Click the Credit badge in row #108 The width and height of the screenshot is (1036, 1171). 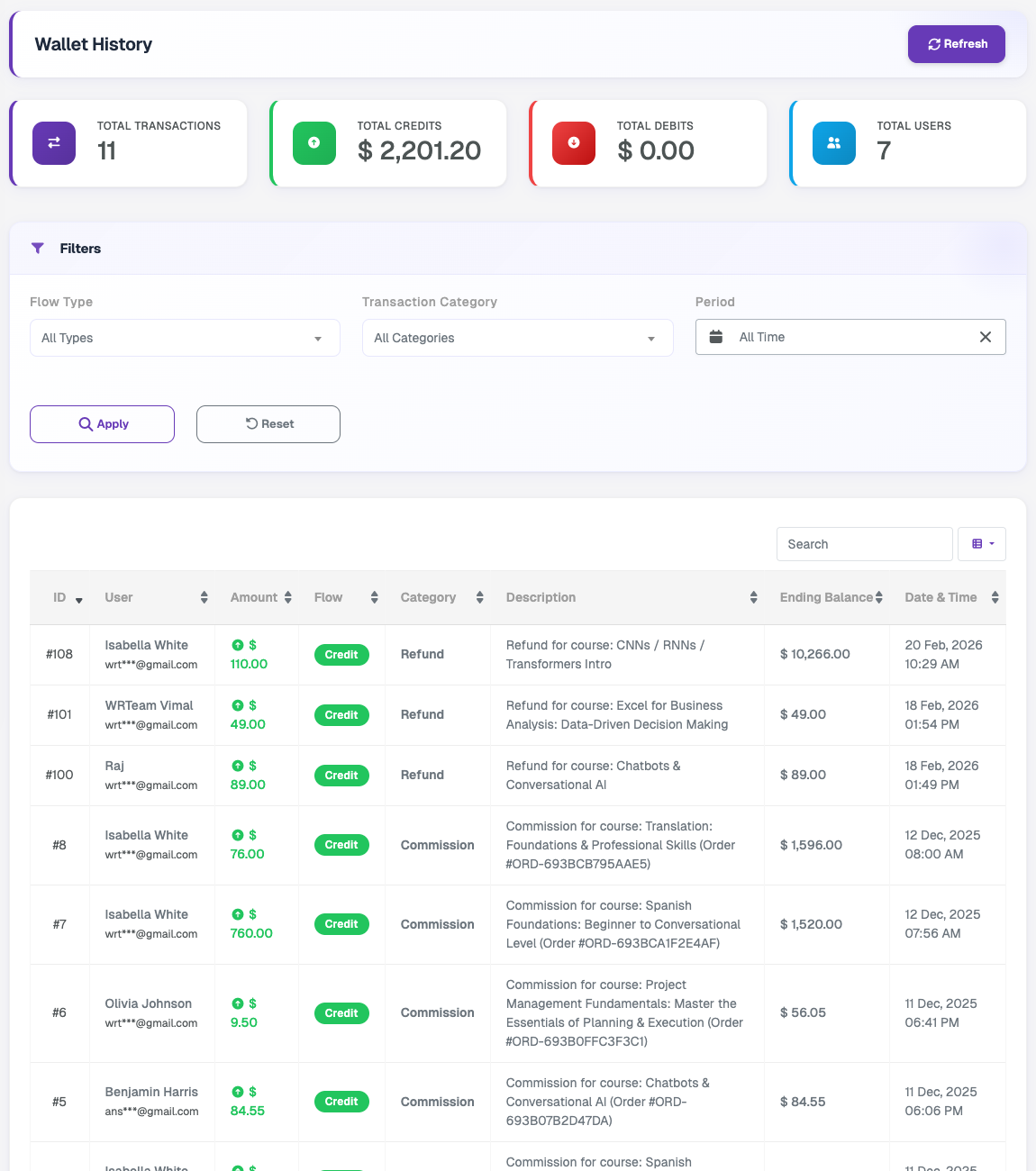[341, 655]
